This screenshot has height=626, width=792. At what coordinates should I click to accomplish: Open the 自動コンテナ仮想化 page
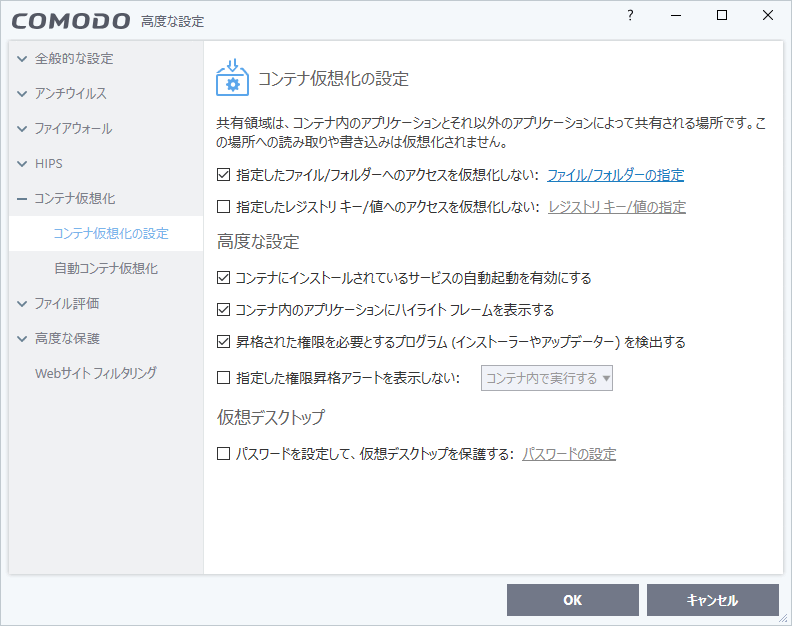coord(105,268)
